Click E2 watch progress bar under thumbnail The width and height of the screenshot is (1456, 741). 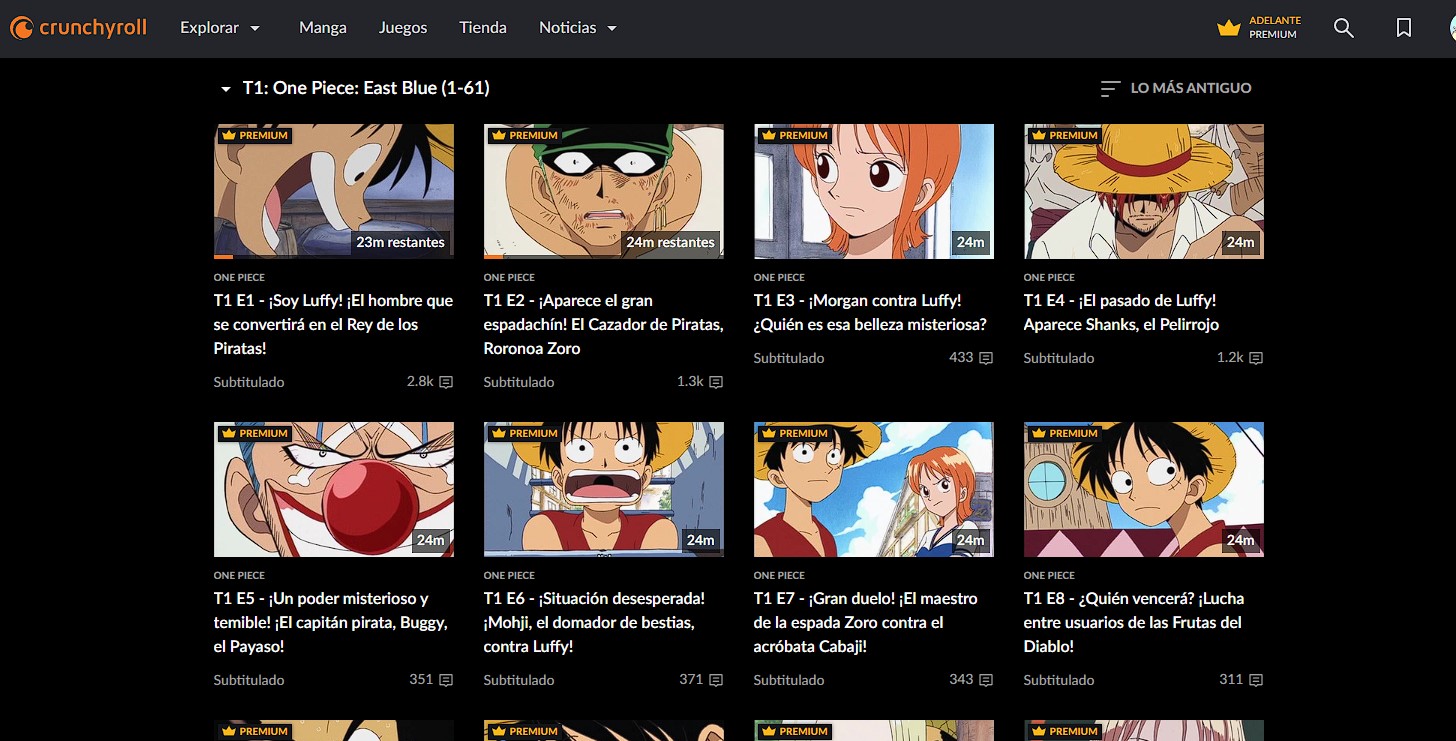604,257
